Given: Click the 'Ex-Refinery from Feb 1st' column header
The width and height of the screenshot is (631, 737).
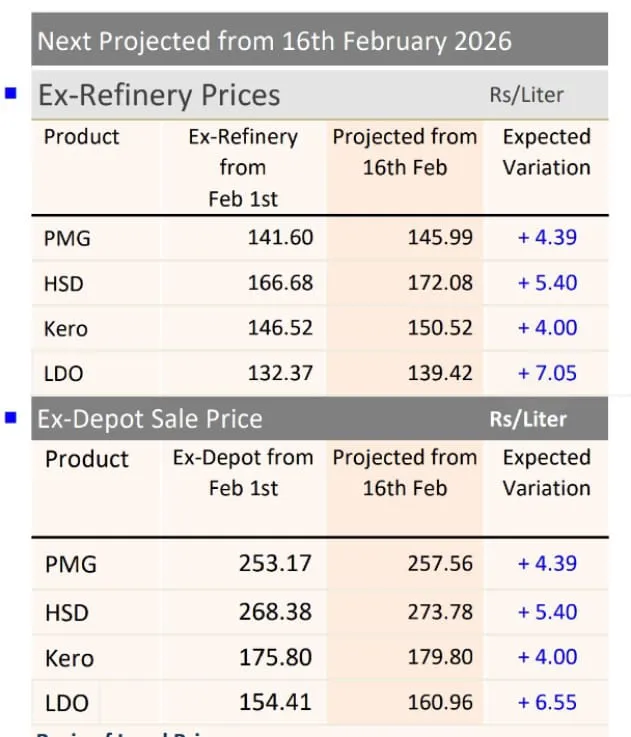Looking at the screenshot, I should [x=243, y=167].
